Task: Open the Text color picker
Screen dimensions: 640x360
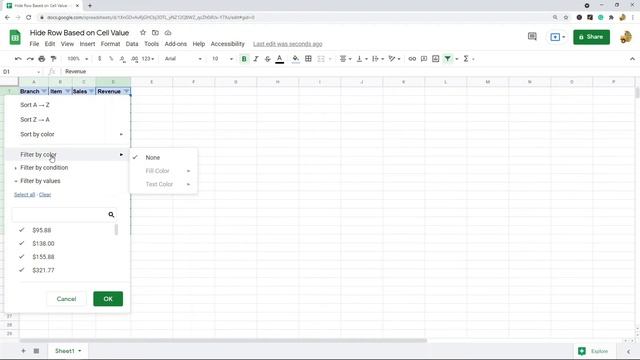Action: [x=280, y=59]
